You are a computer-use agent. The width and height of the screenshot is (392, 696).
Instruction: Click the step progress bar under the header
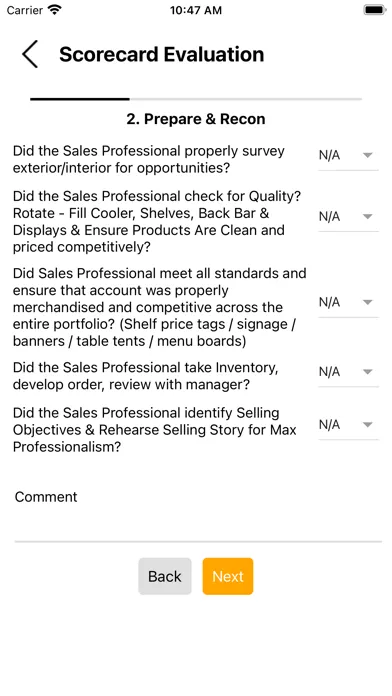click(196, 99)
